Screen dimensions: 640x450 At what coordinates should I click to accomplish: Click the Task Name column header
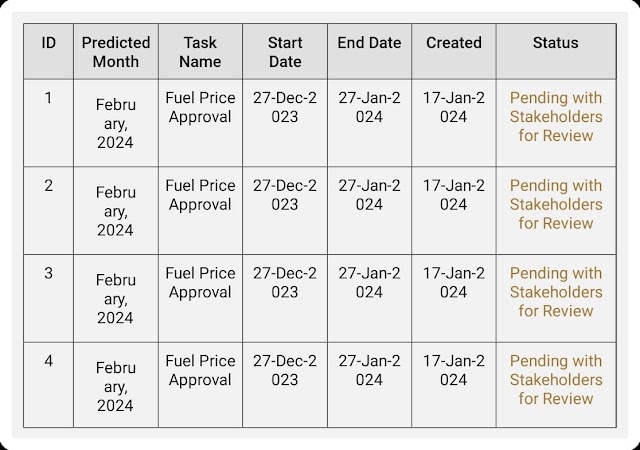coord(200,52)
